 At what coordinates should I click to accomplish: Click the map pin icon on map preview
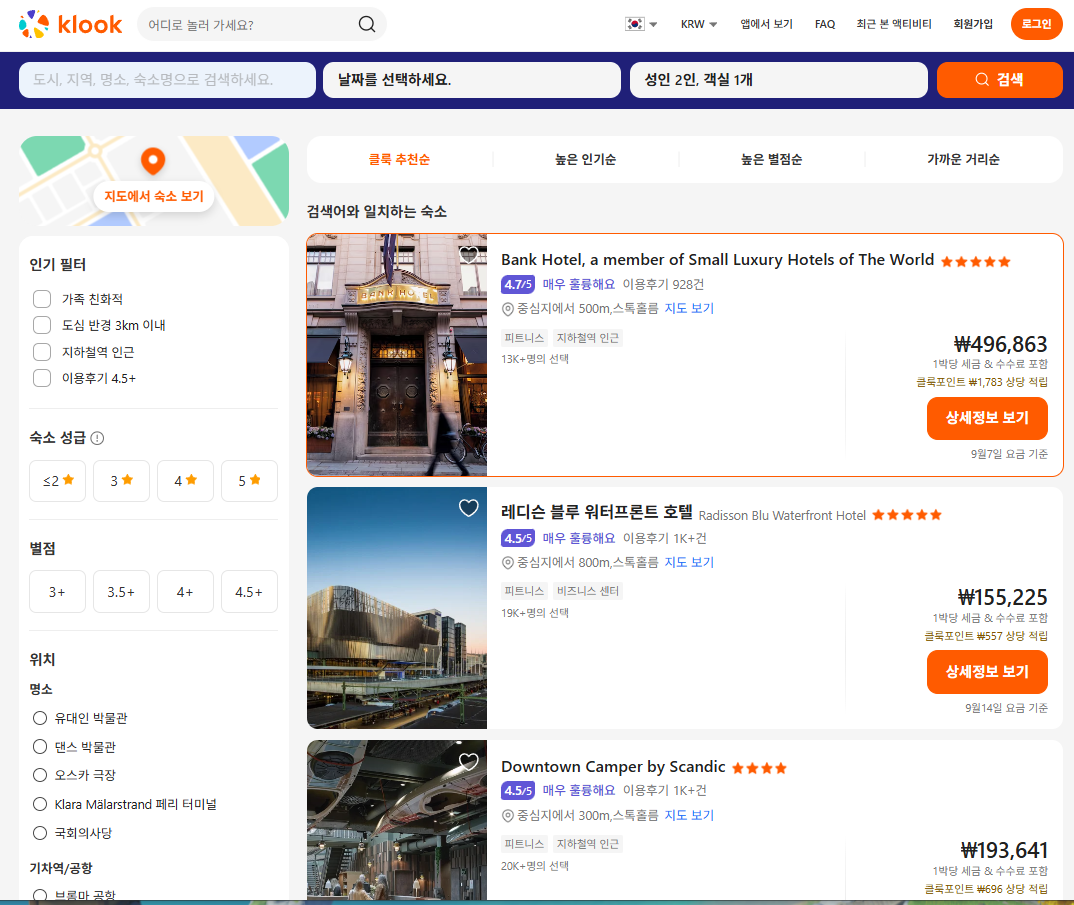pyautogui.click(x=153, y=161)
